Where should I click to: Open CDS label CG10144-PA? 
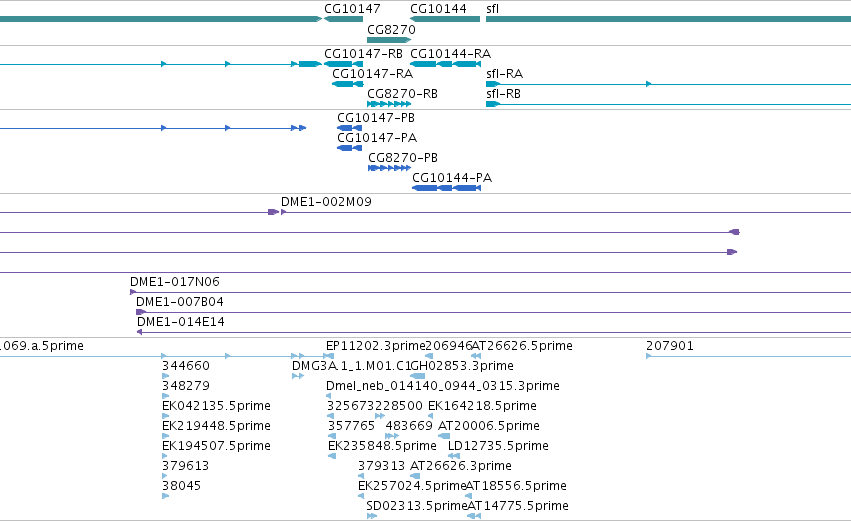[x=452, y=178]
